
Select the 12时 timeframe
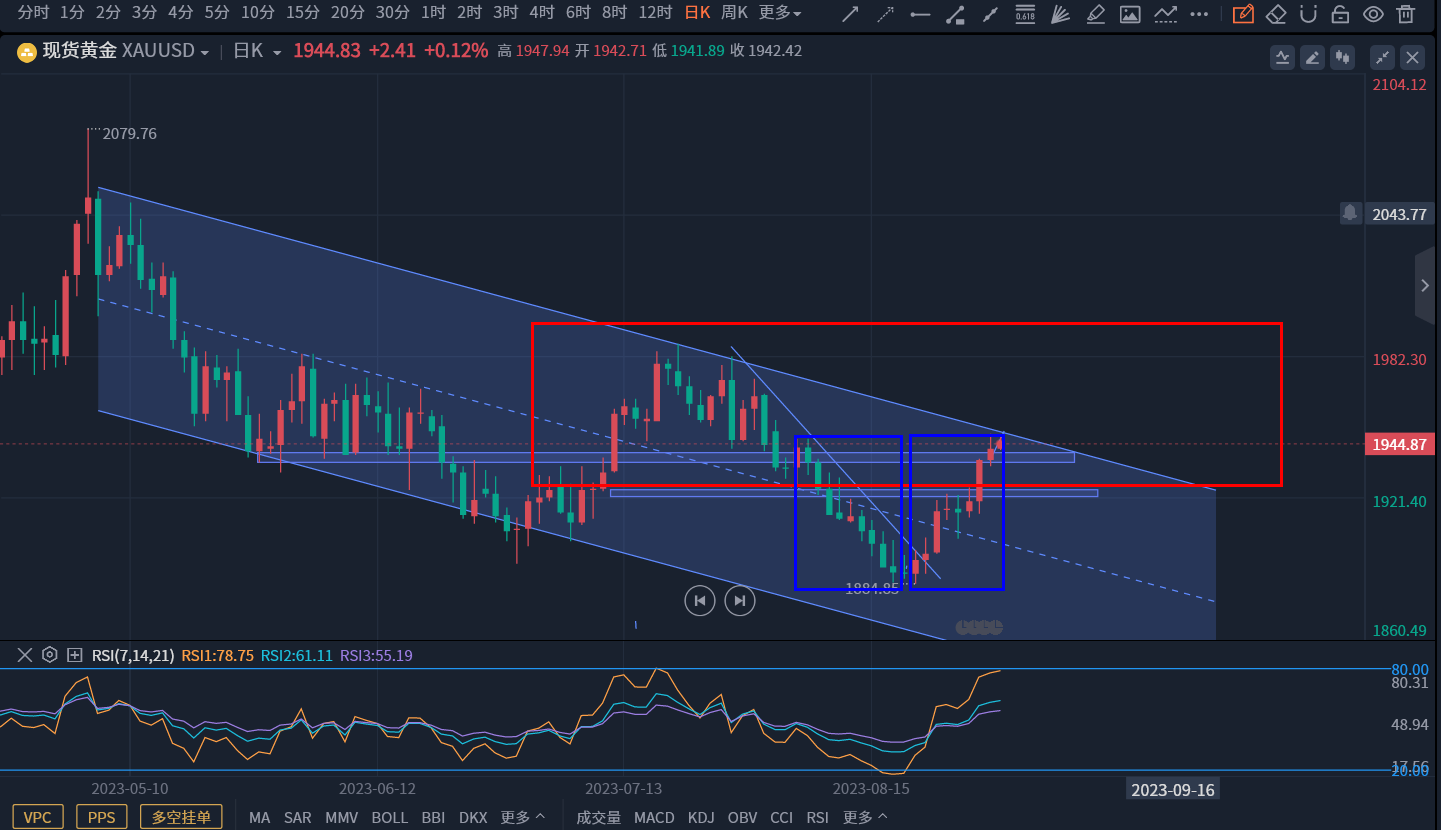click(x=655, y=13)
